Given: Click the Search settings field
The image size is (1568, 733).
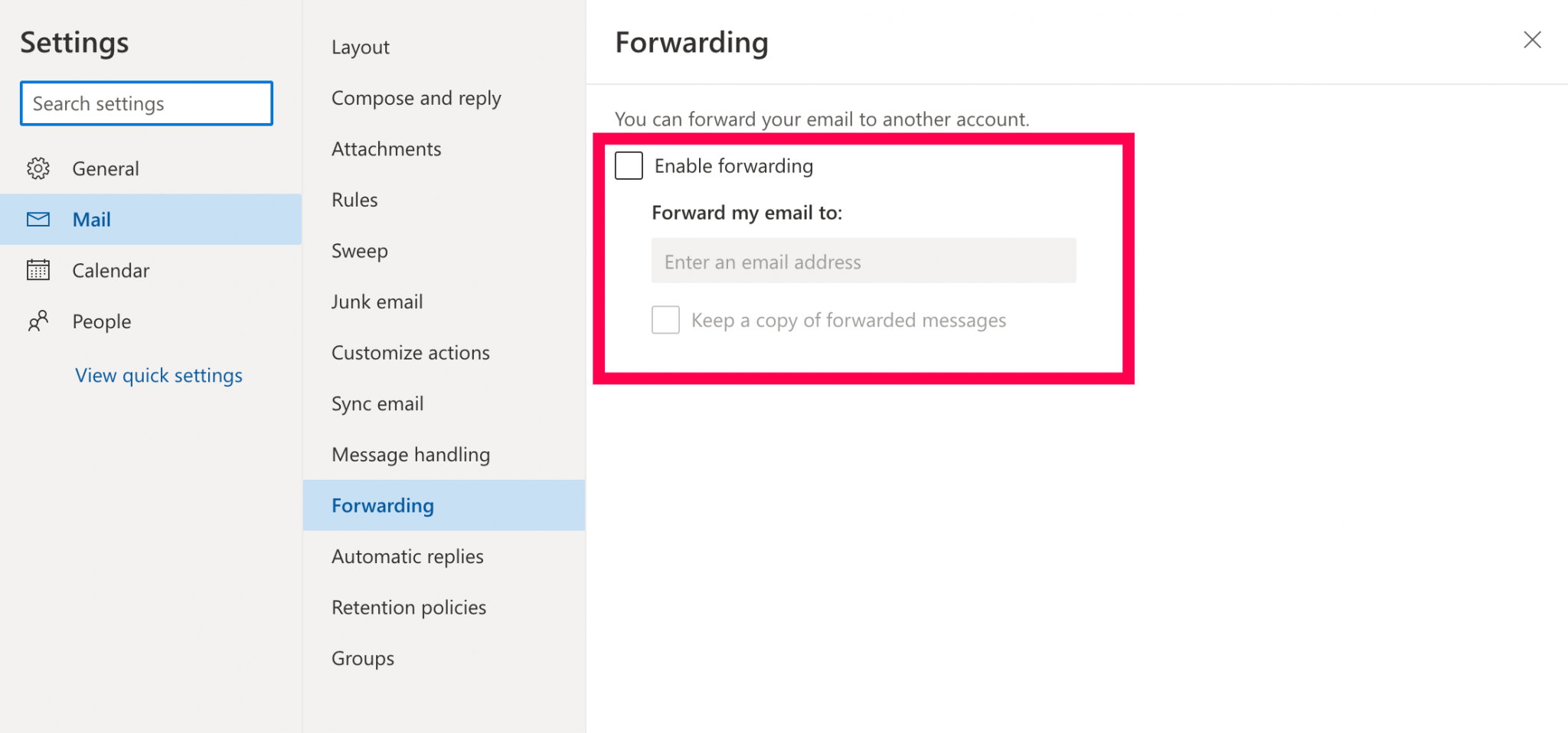Looking at the screenshot, I should point(145,103).
